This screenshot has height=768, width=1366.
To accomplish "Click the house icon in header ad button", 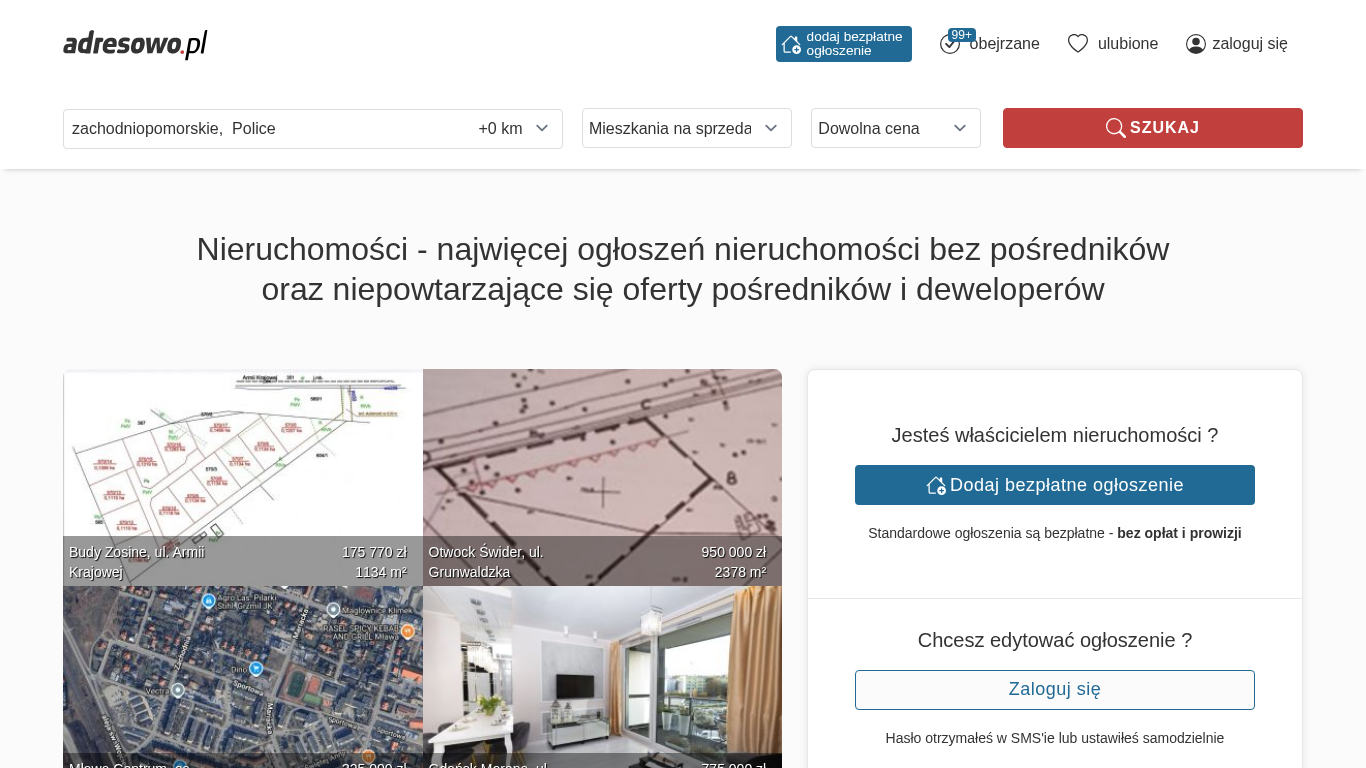I will coord(791,44).
